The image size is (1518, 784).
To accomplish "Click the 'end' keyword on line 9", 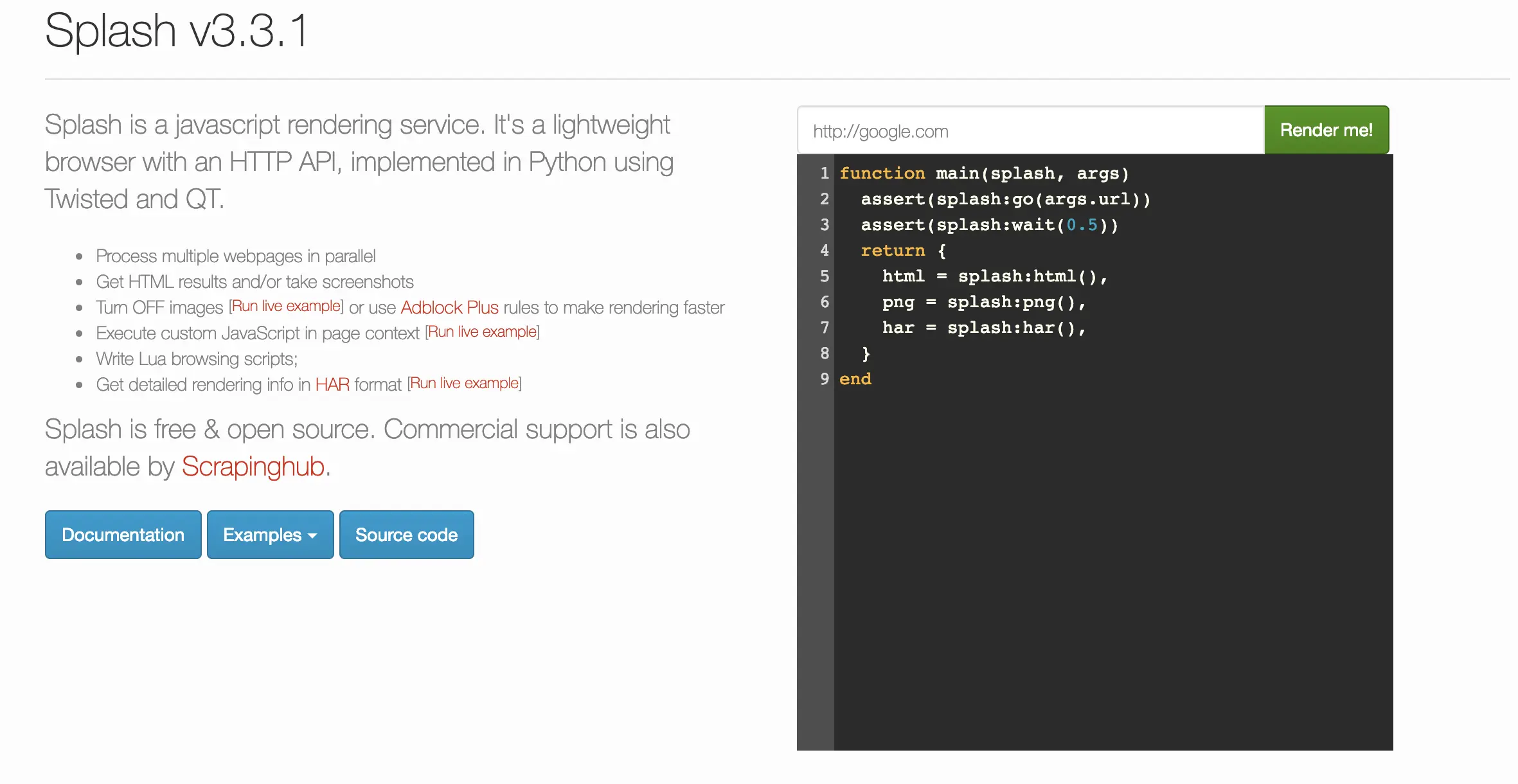I will [x=855, y=379].
